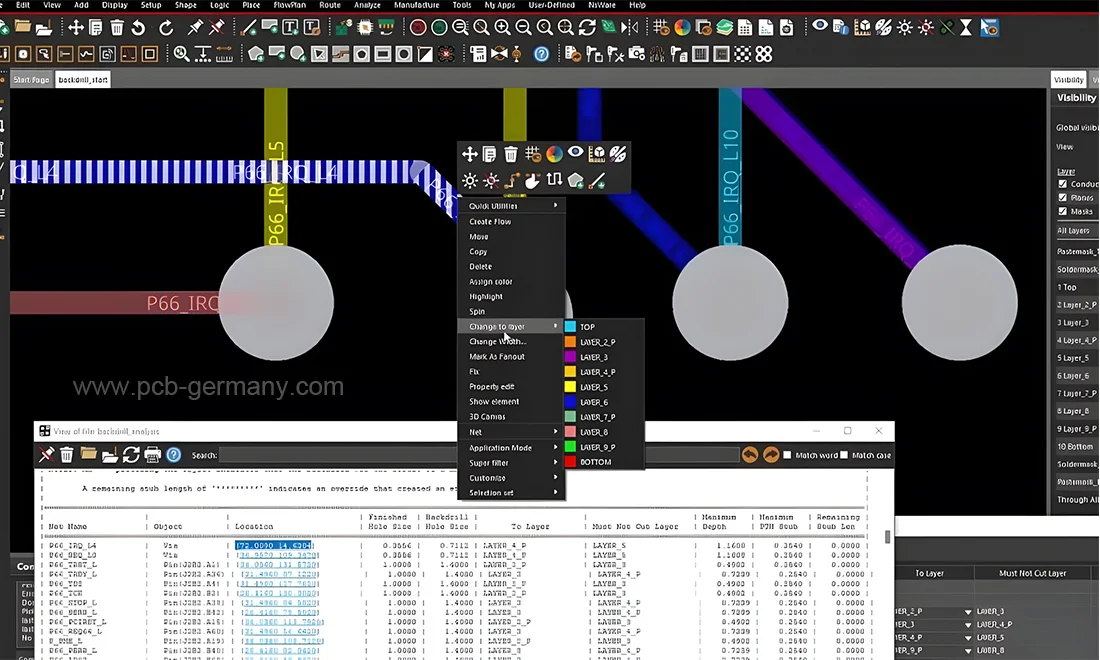Click the color wheel icon in the top toolbar
The width and height of the screenshot is (1100, 660).
pos(682,28)
